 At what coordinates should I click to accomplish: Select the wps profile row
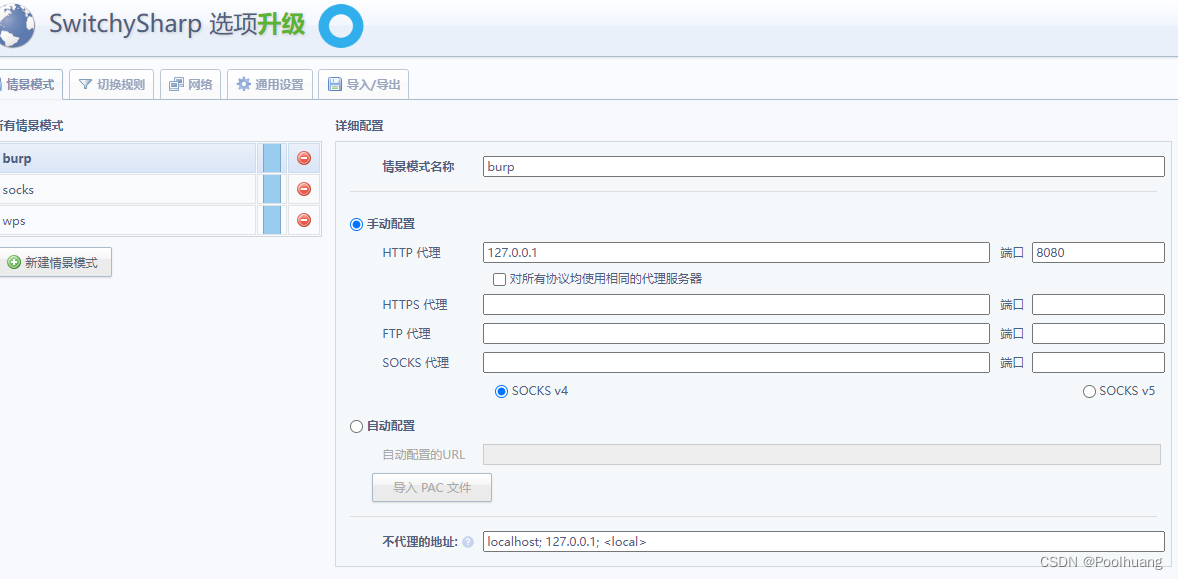point(128,220)
